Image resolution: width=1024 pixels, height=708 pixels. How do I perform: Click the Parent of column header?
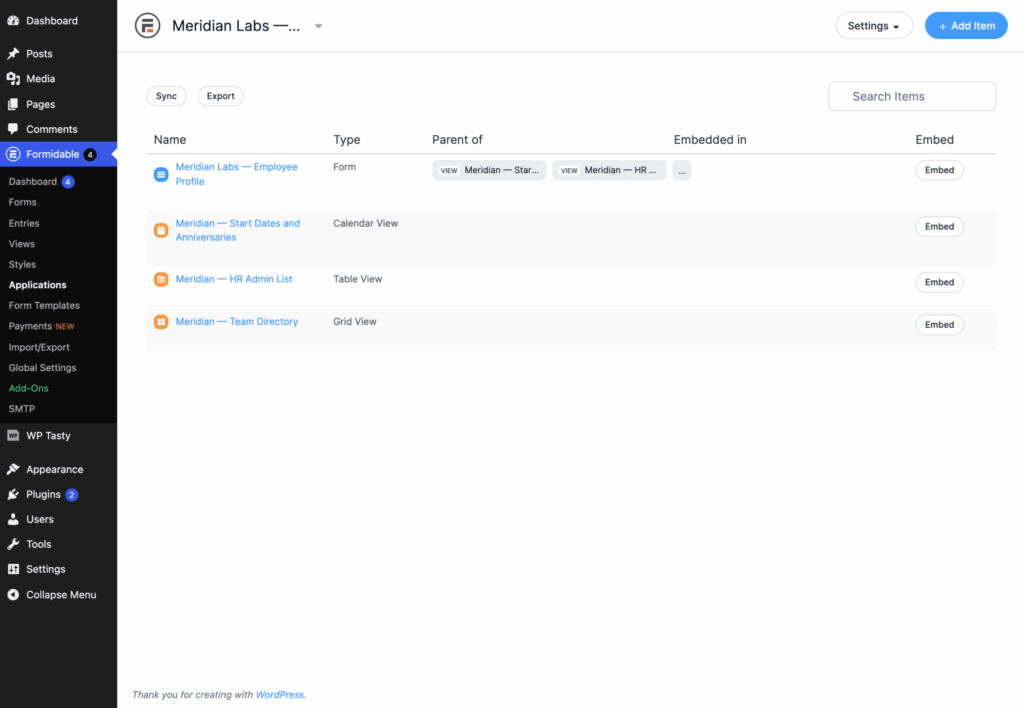[x=457, y=140]
